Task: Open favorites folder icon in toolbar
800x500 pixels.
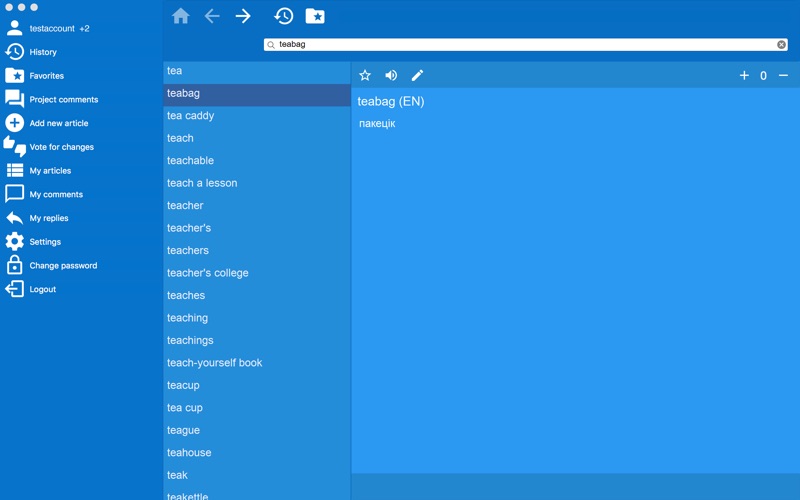Action: tap(315, 16)
